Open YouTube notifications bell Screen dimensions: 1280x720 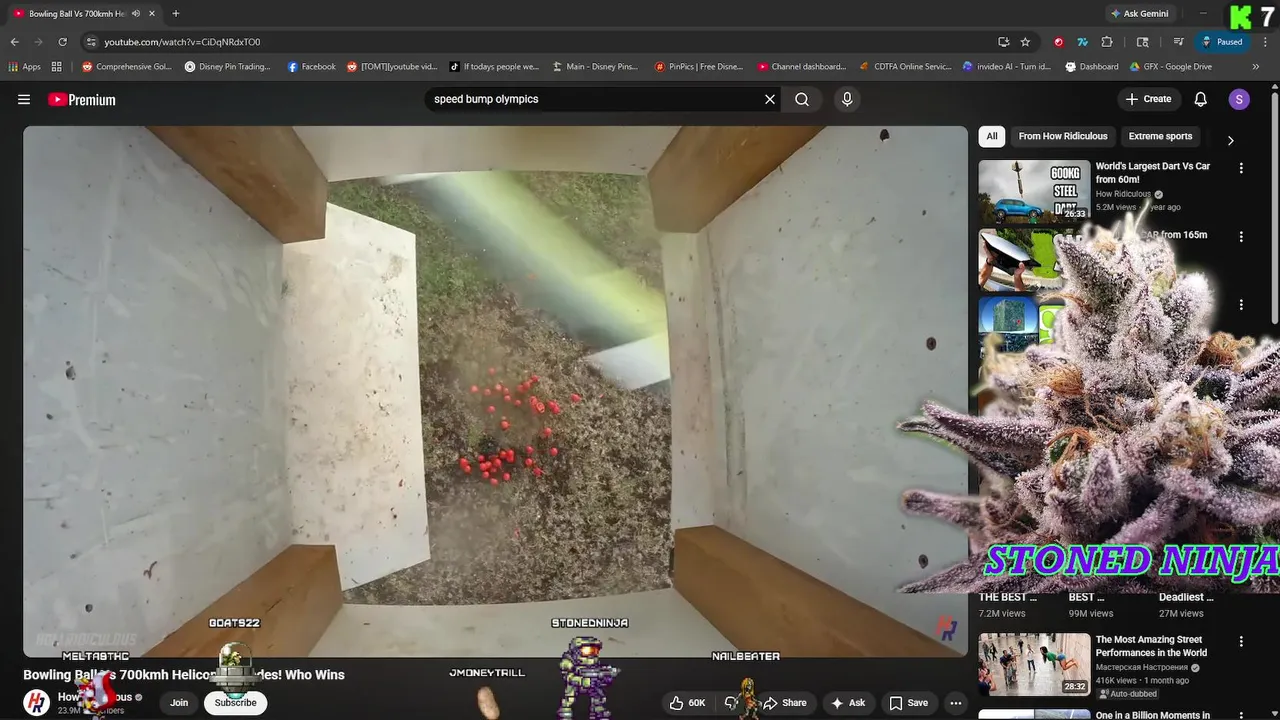(1201, 99)
